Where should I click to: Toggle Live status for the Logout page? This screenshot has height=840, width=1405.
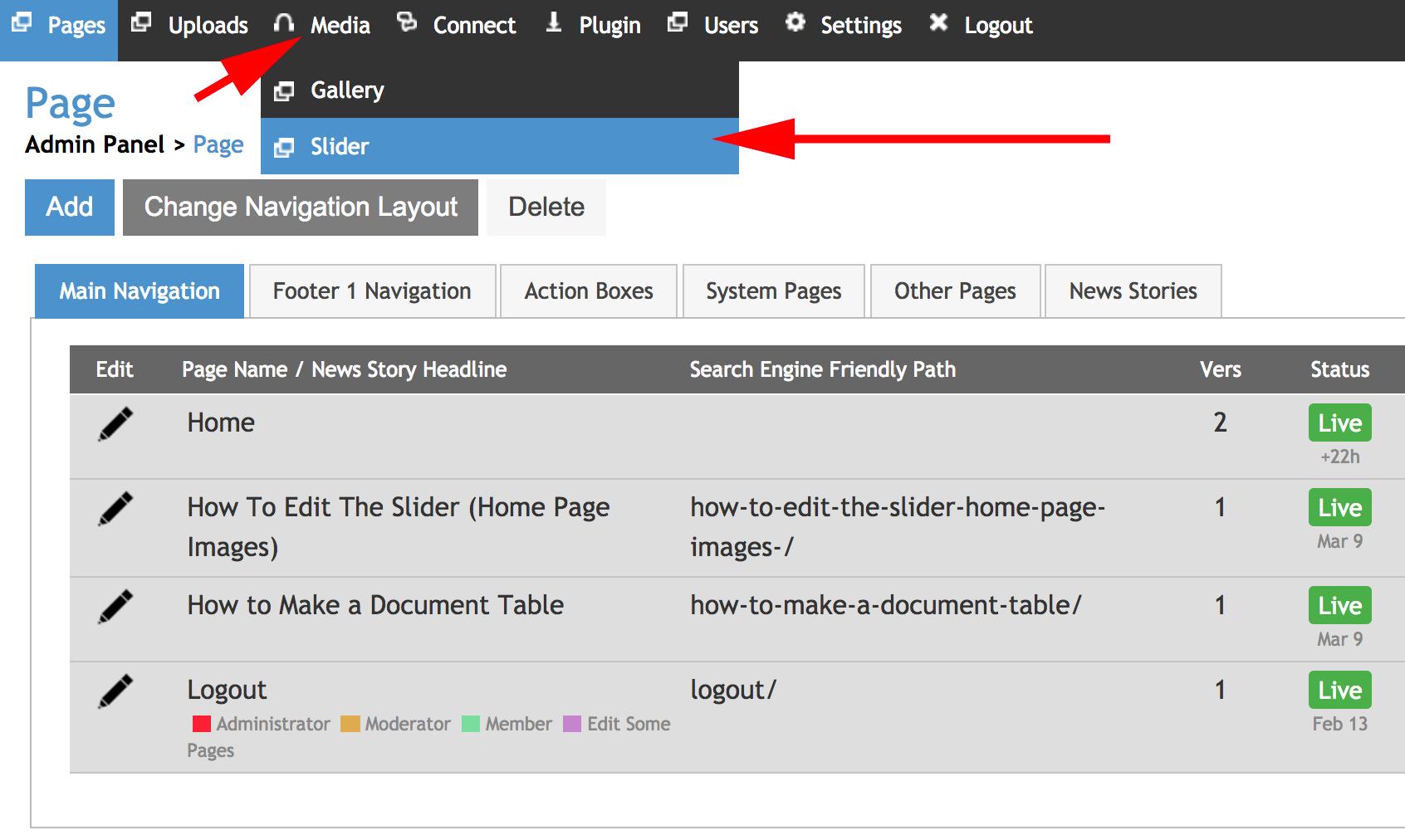point(1339,689)
